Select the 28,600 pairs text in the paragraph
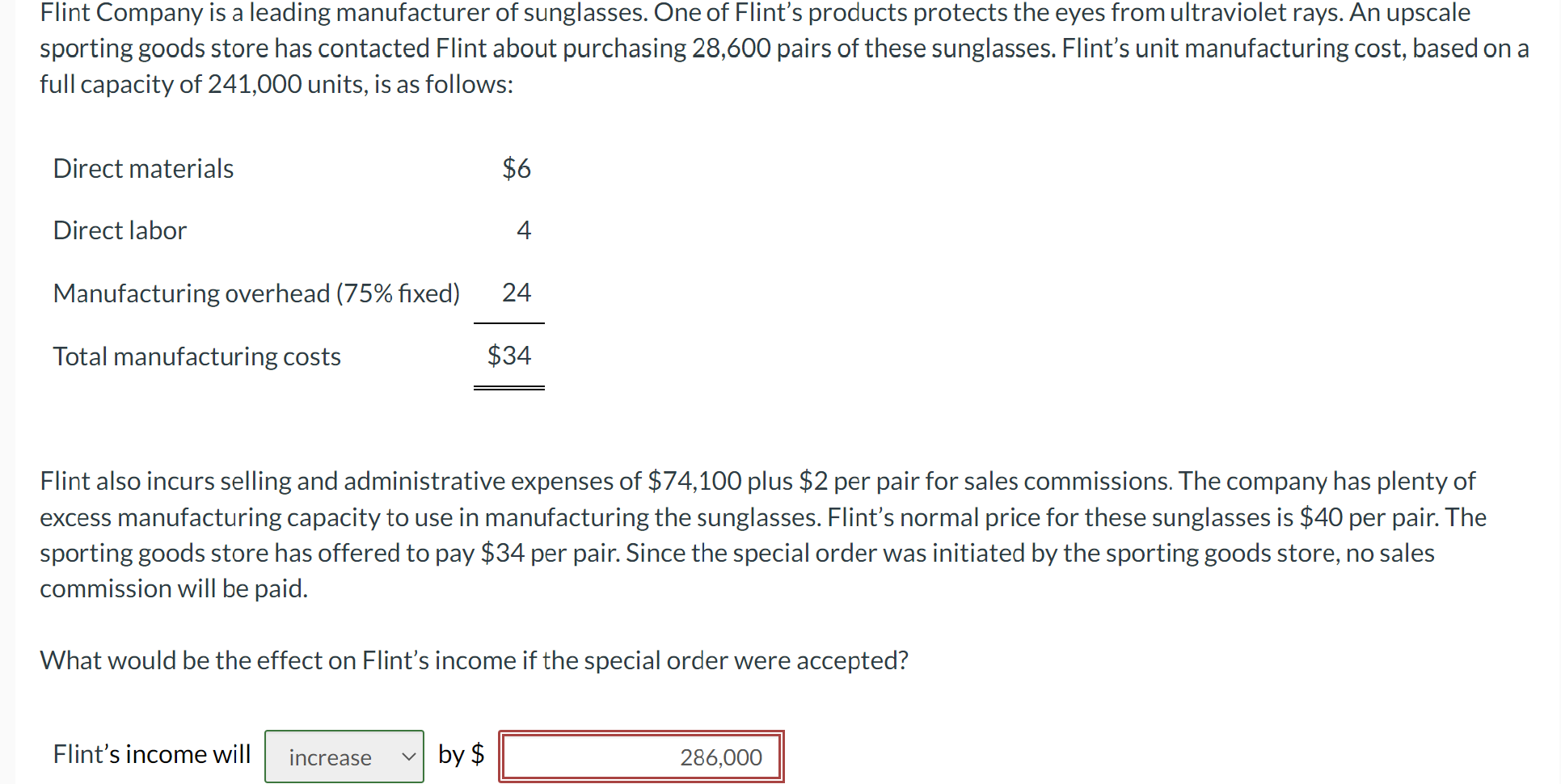This screenshot has height=784, width=1561. (728, 48)
